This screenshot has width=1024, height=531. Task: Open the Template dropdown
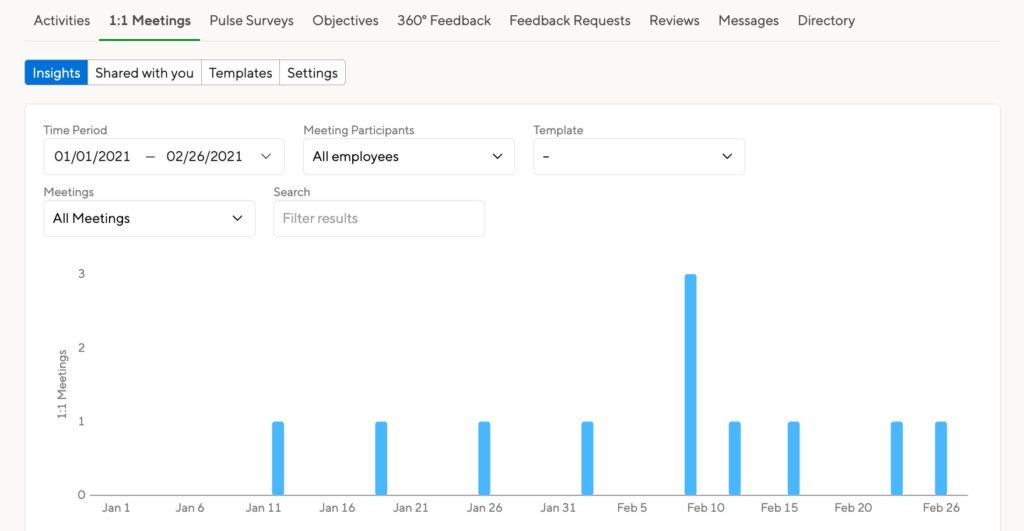[639, 156]
